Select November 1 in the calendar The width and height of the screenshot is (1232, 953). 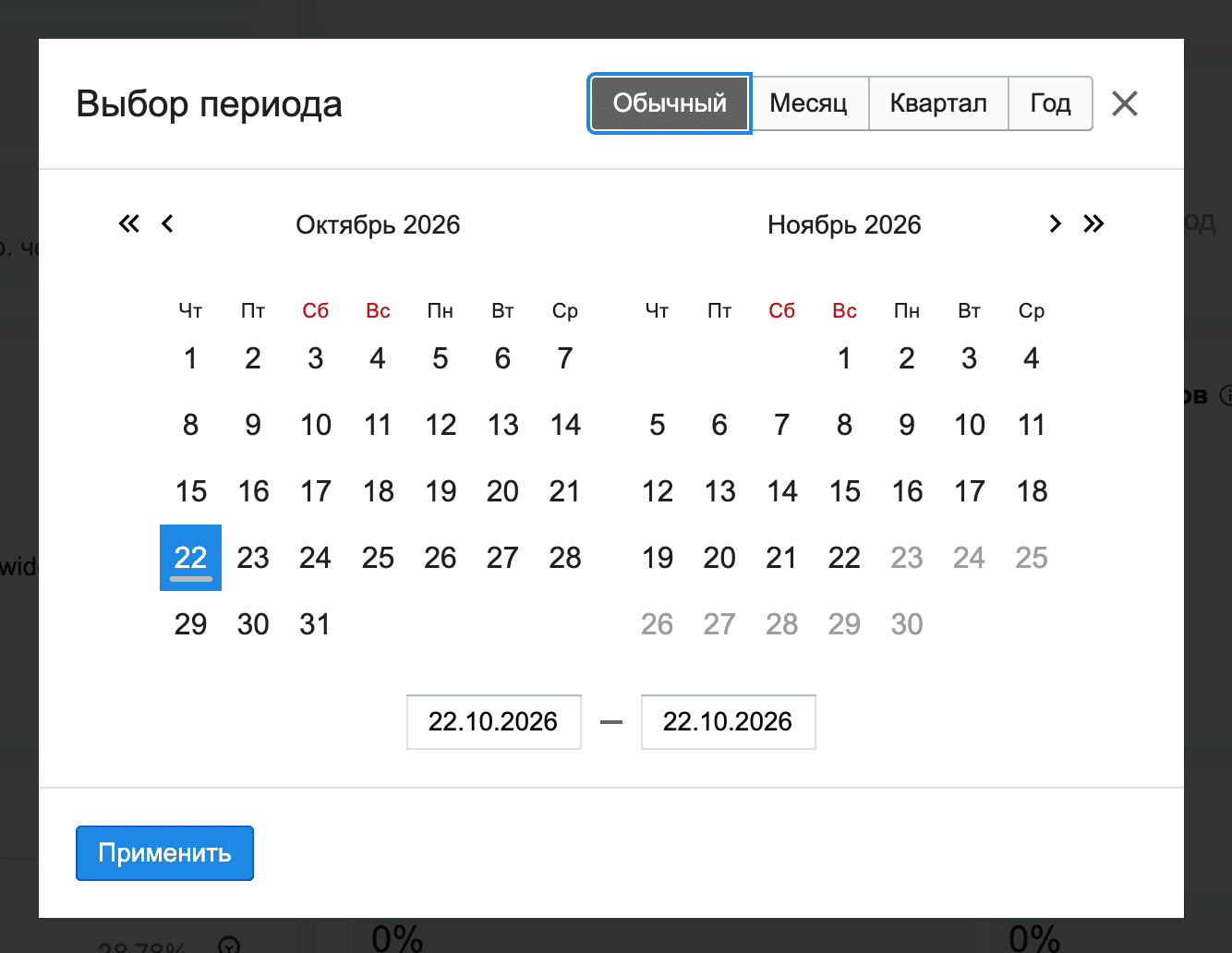click(844, 358)
